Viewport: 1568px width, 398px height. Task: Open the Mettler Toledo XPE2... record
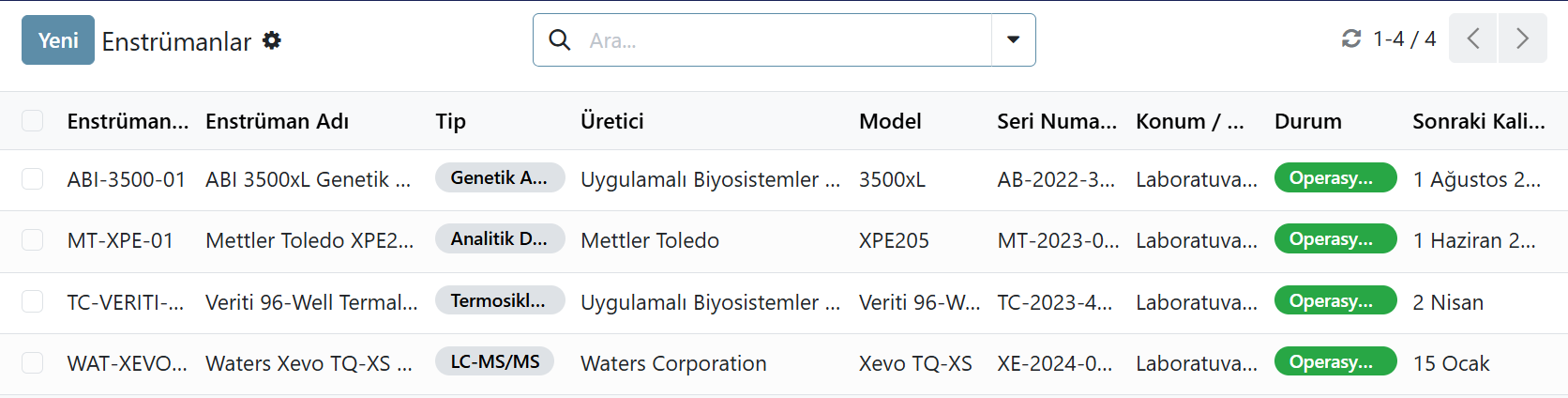coord(309,240)
